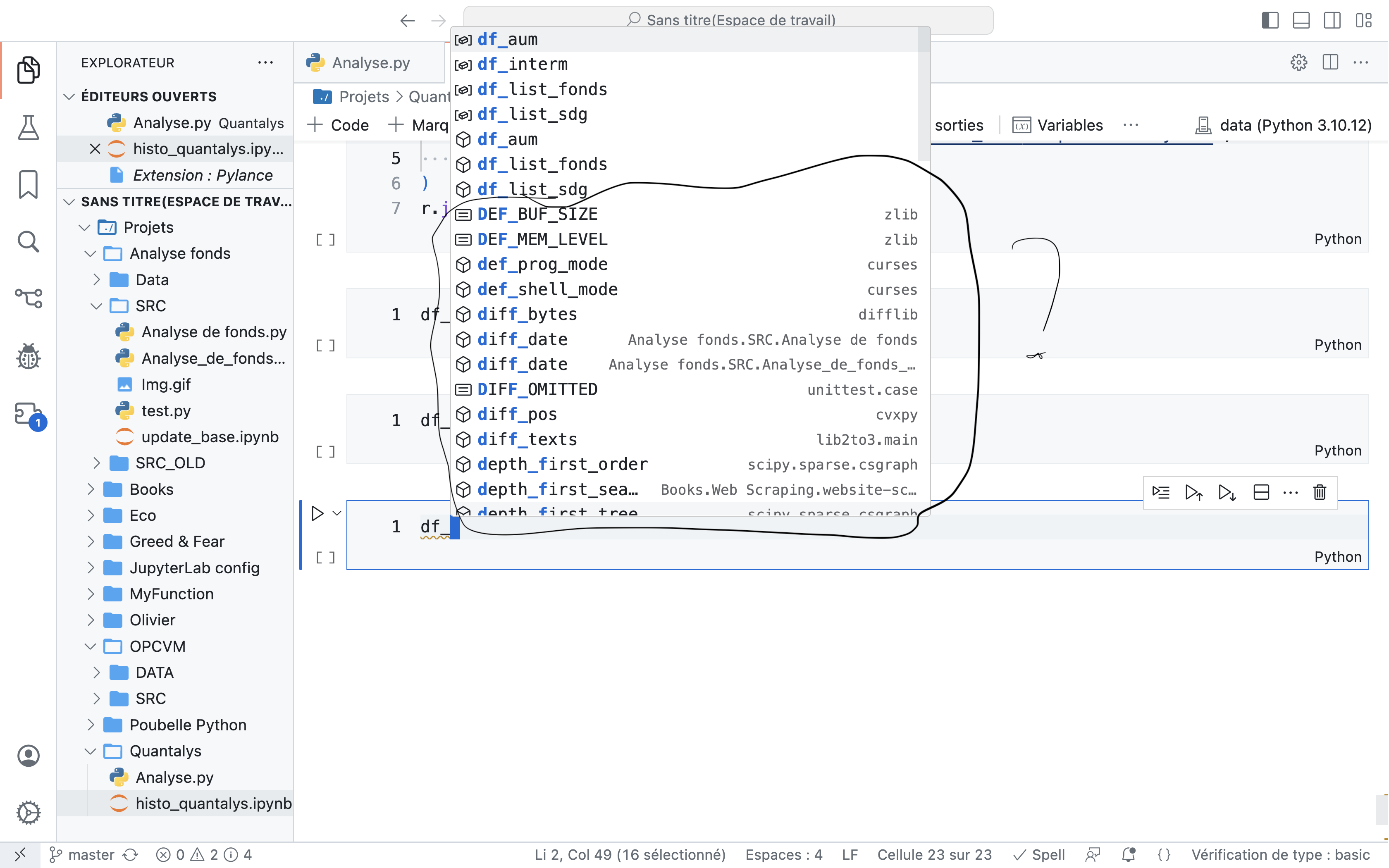
Task: Open the Manage gear at bottom left
Action: (28, 812)
